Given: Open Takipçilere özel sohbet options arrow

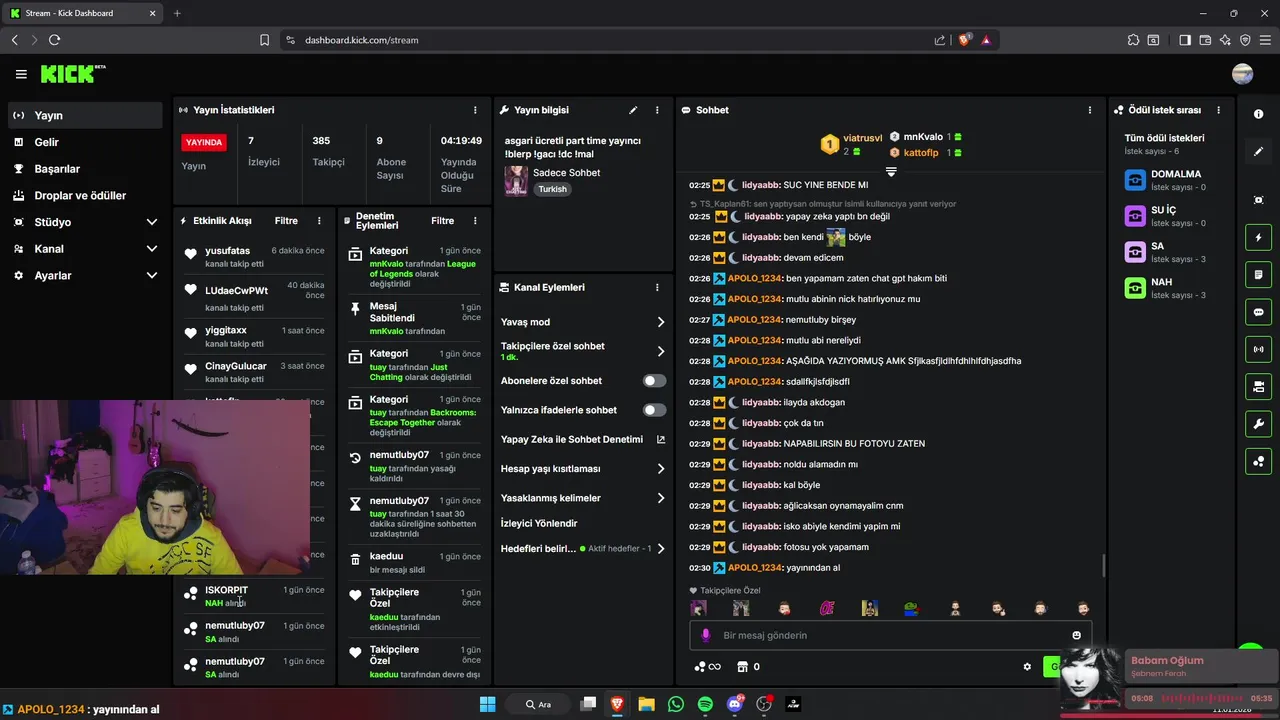Looking at the screenshot, I should point(661,351).
